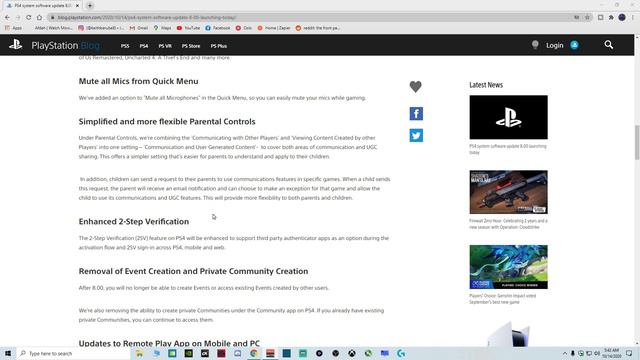Click the browser address bar URL
This screenshot has width=640, height=360.
point(147,18)
